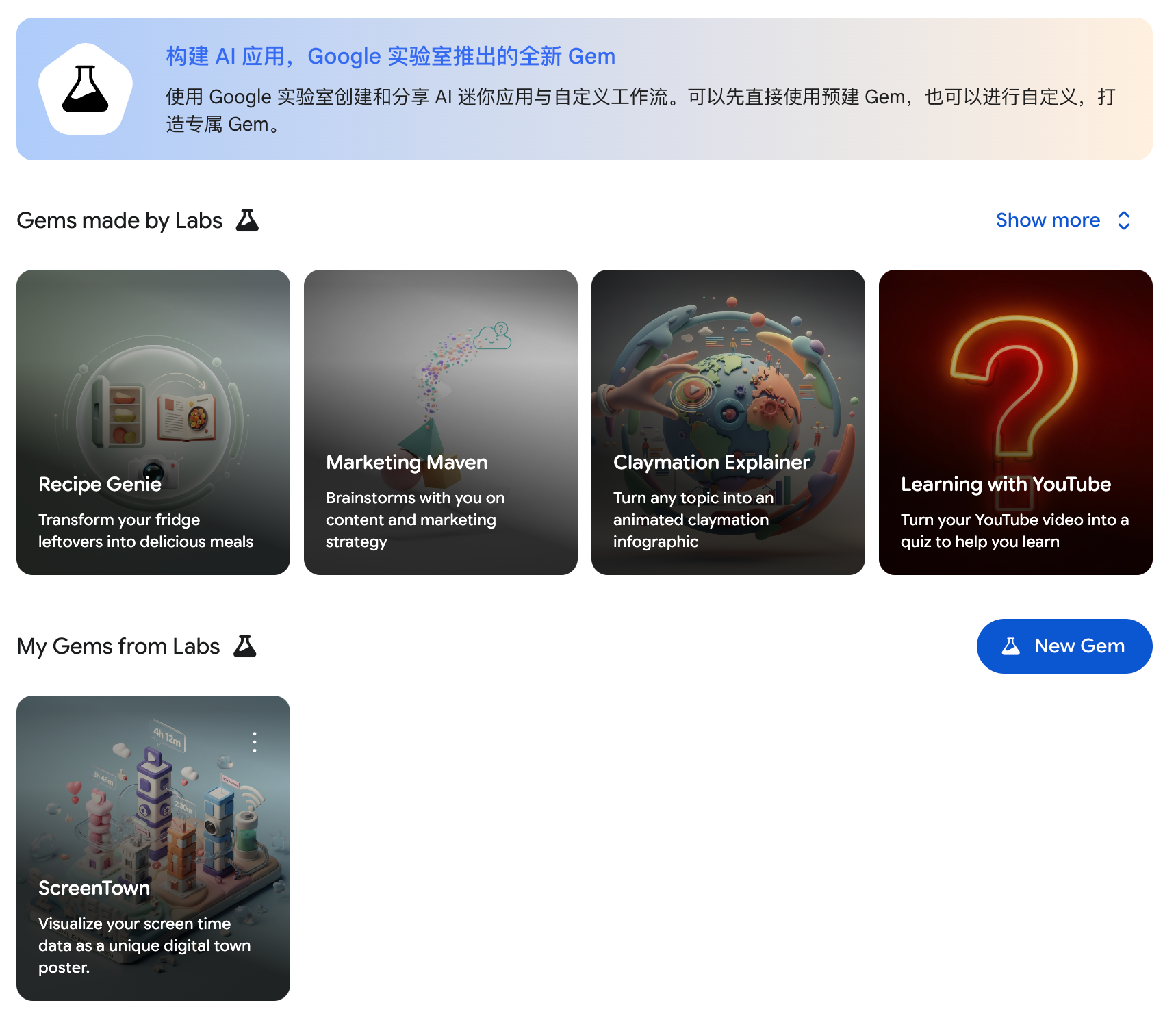The width and height of the screenshot is (1176, 1031).
Task: Click the banner title 构建 AI 应用
Action: (x=391, y=56)
